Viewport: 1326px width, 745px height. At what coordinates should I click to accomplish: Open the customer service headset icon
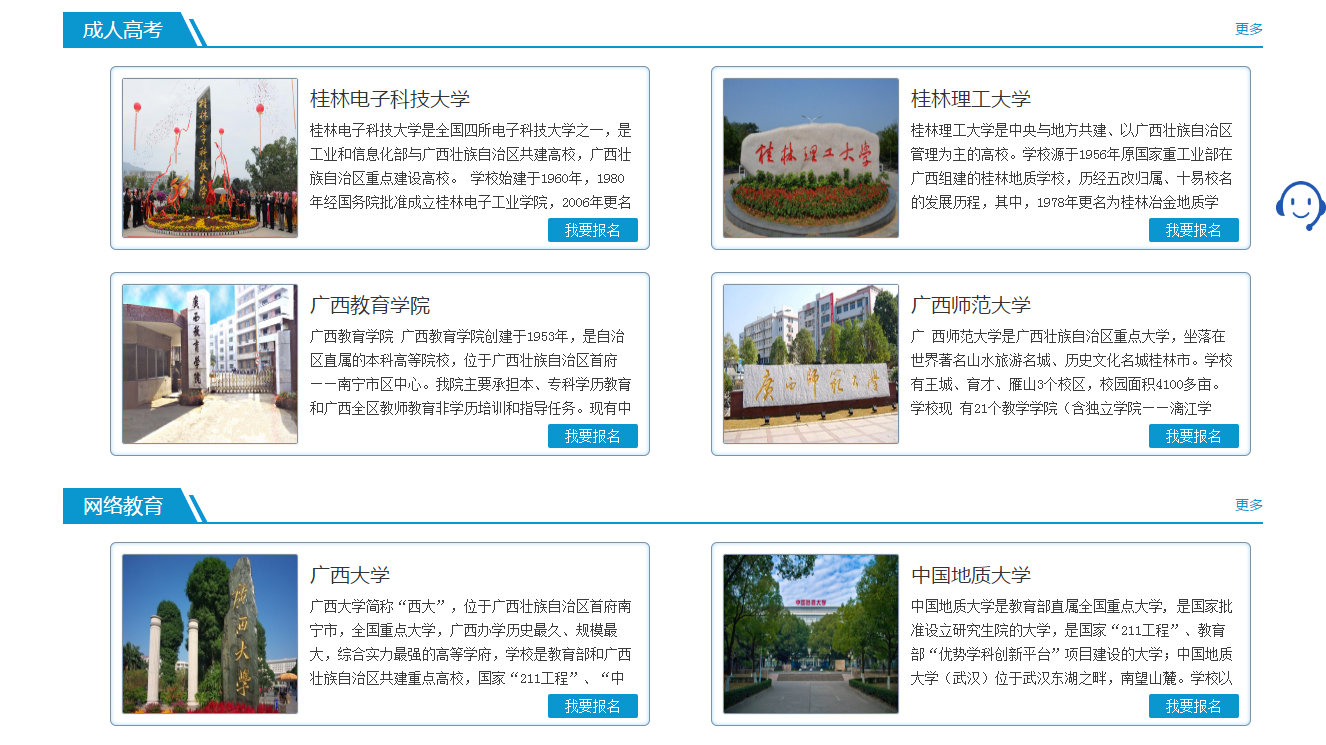coord(1300,206)
